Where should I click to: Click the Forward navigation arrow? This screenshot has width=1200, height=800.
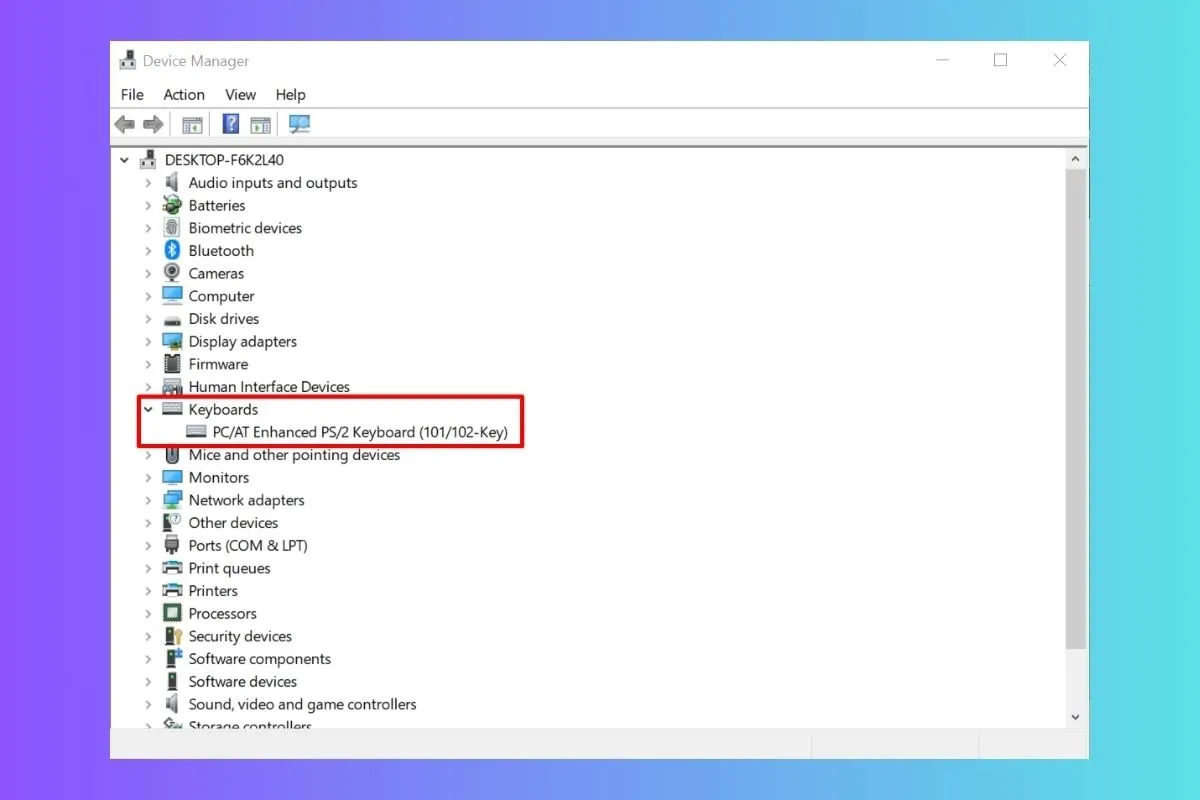click(153, 123)
